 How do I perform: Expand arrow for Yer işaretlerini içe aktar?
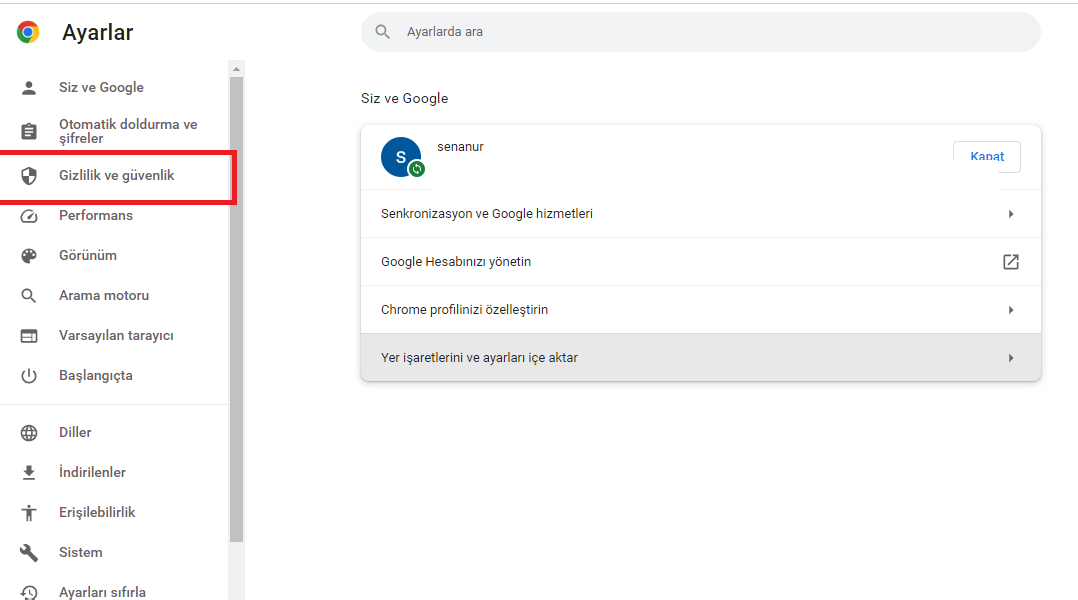pyautogui.click(x=1011, y=358)
